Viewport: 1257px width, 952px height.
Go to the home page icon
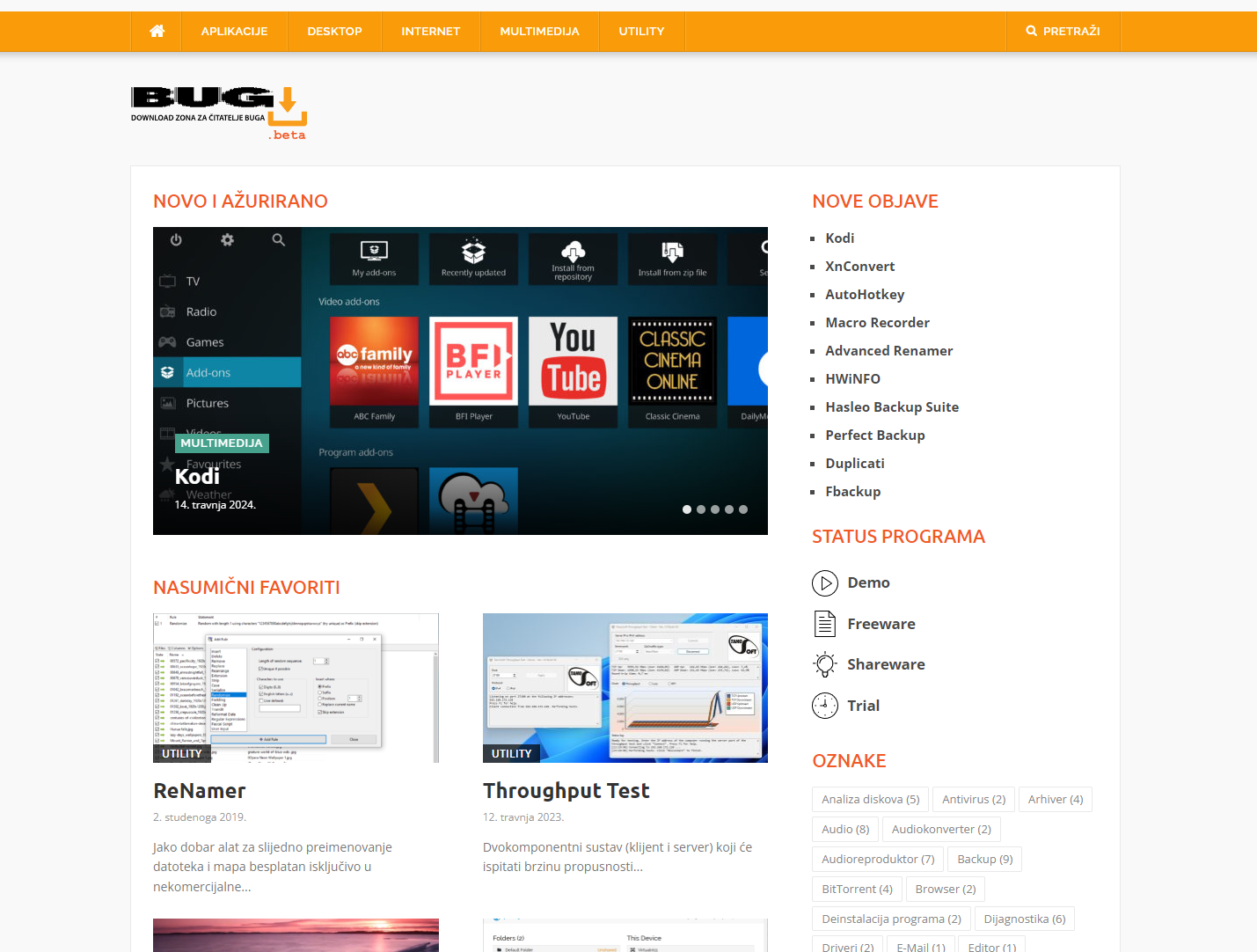[157, 31]
